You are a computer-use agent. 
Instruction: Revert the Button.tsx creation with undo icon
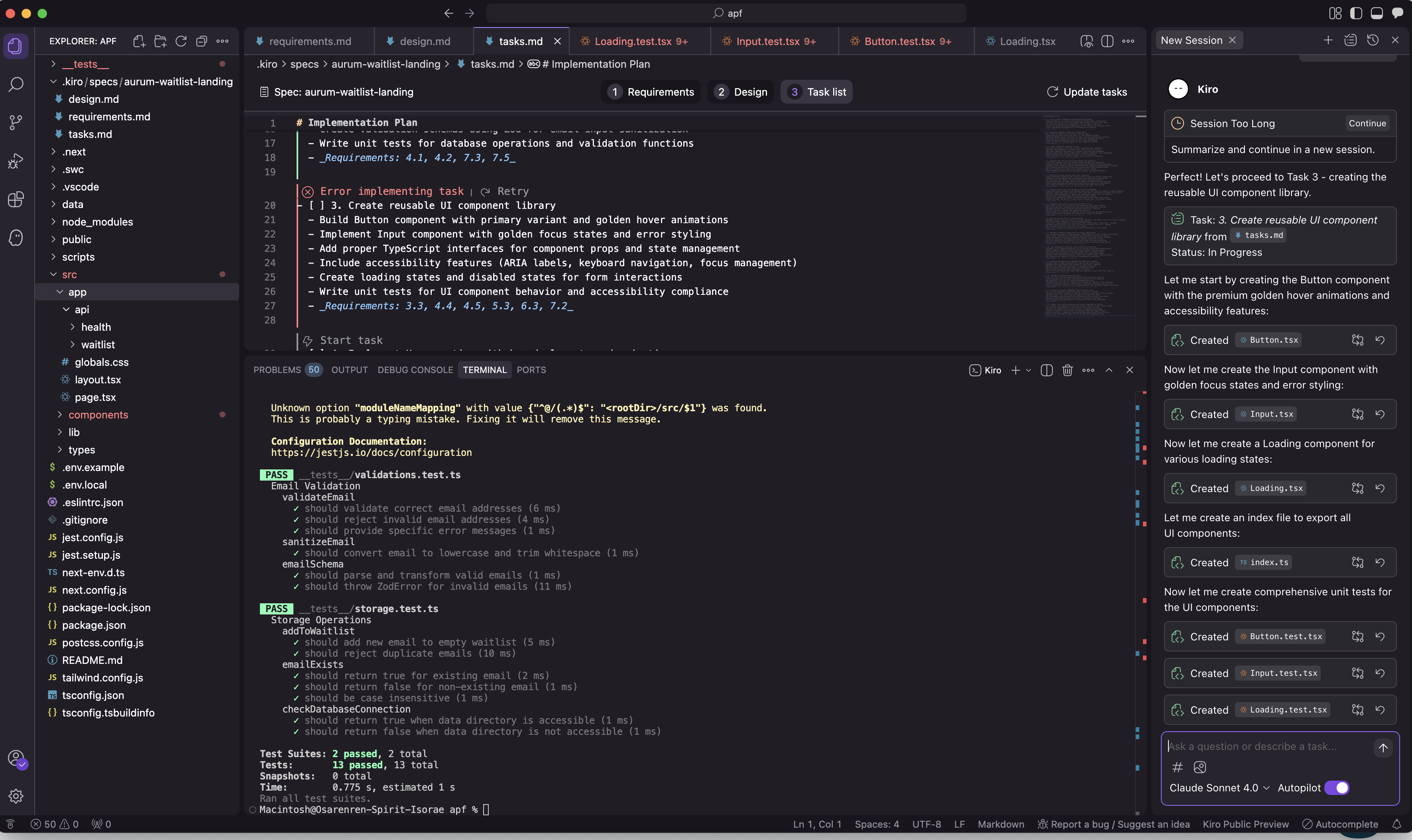coord(1380,340)
